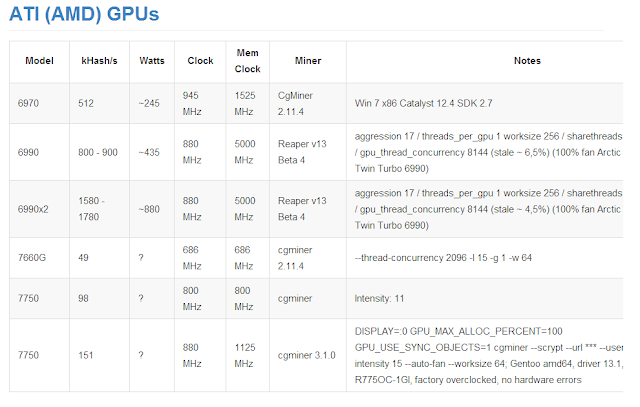
Task: Click the Notes column header
Action: click(527, 61)
